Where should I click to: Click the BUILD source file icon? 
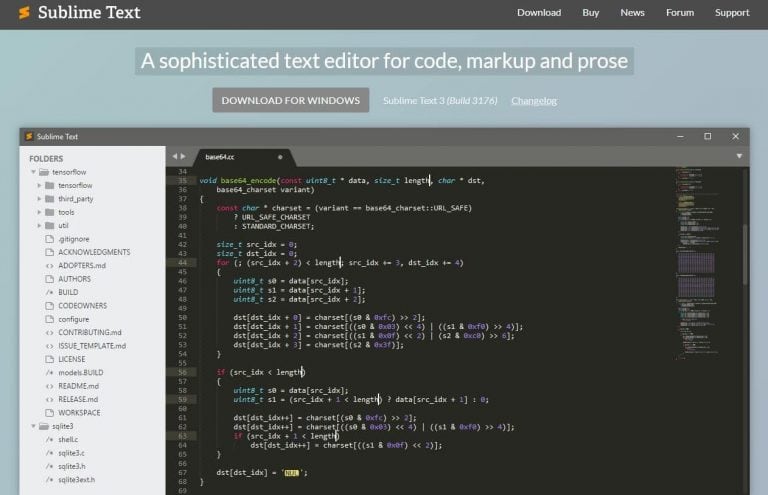click(49, 292)
